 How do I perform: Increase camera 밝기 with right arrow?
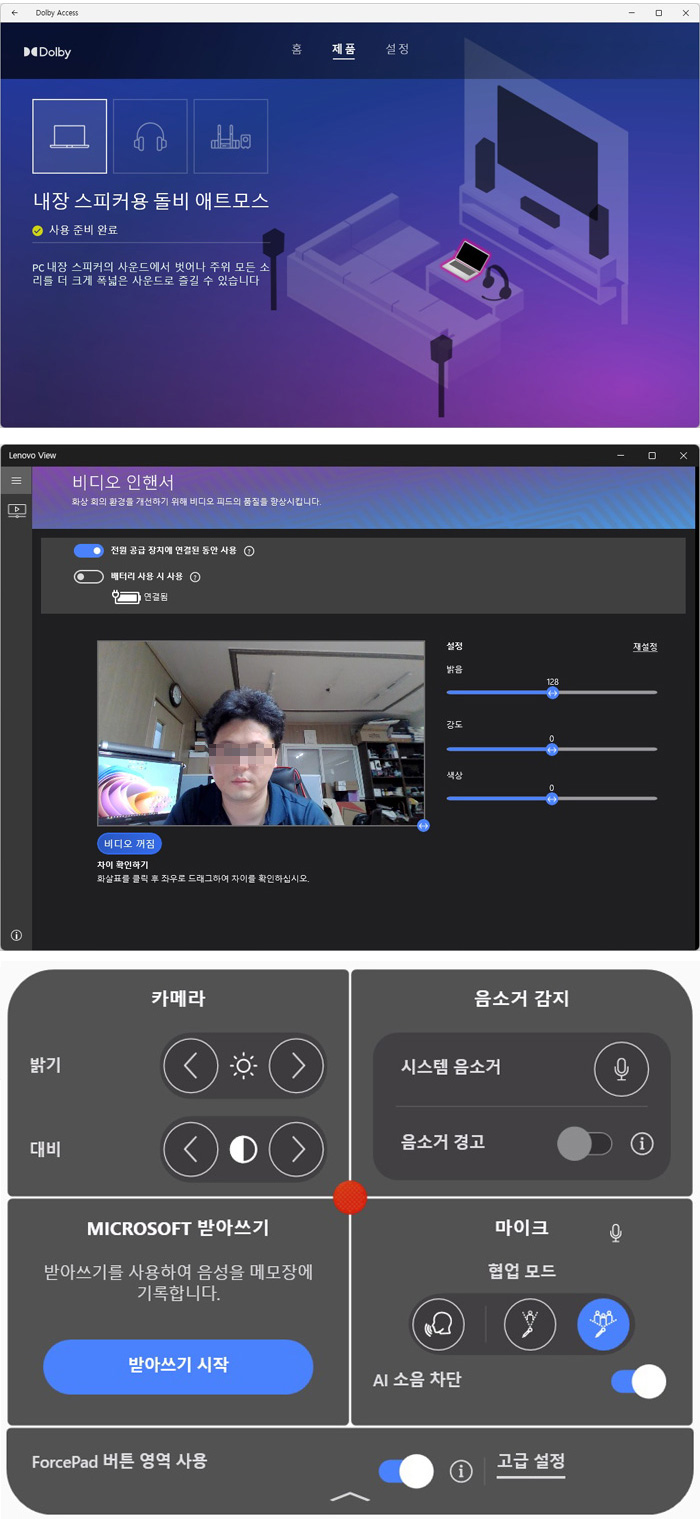[297, 1066]
